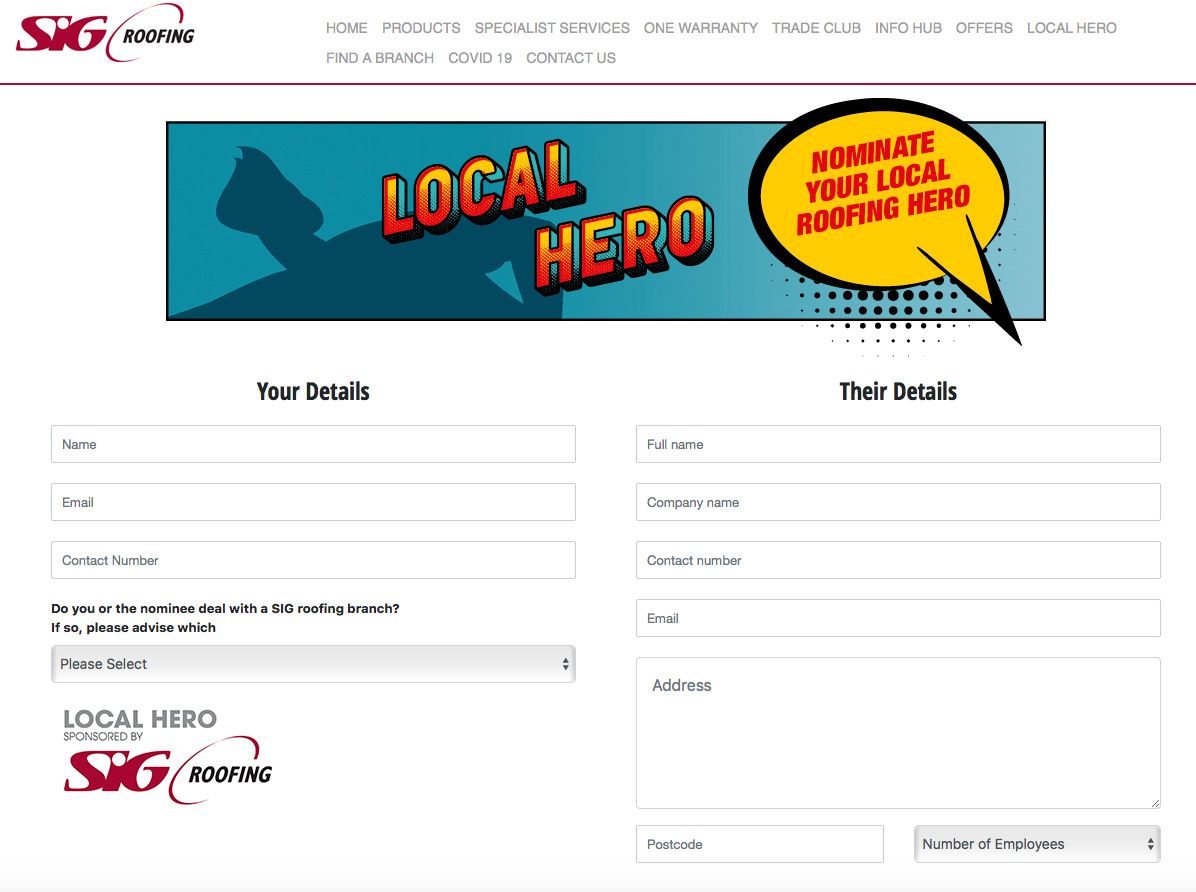This screenshot has height=892, width=1196.
Task: Visit the TRADE CLUB page
Action: click(x=816, y=28)
